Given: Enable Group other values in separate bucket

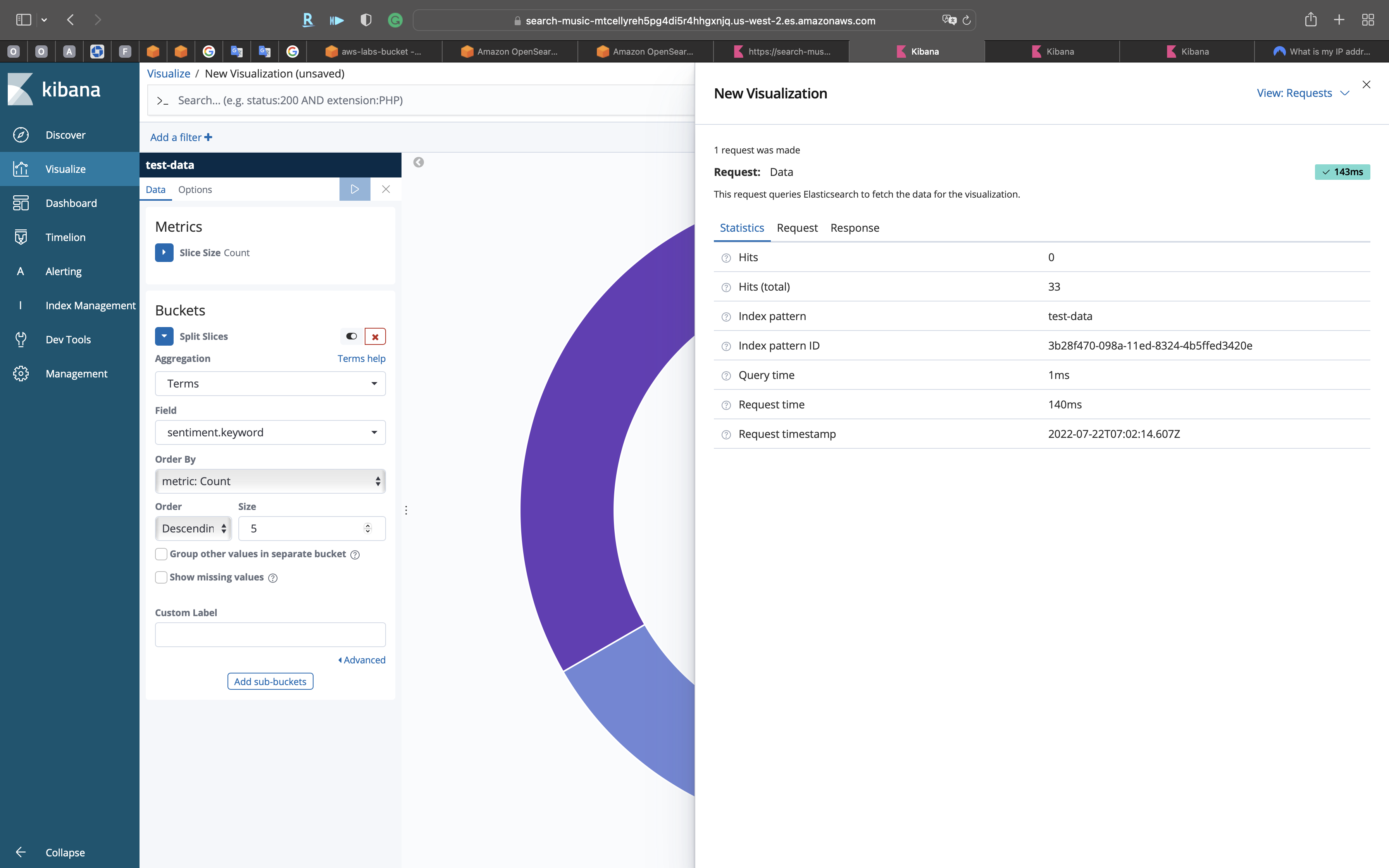Looking at the screenshot, I should coord(161,554).
